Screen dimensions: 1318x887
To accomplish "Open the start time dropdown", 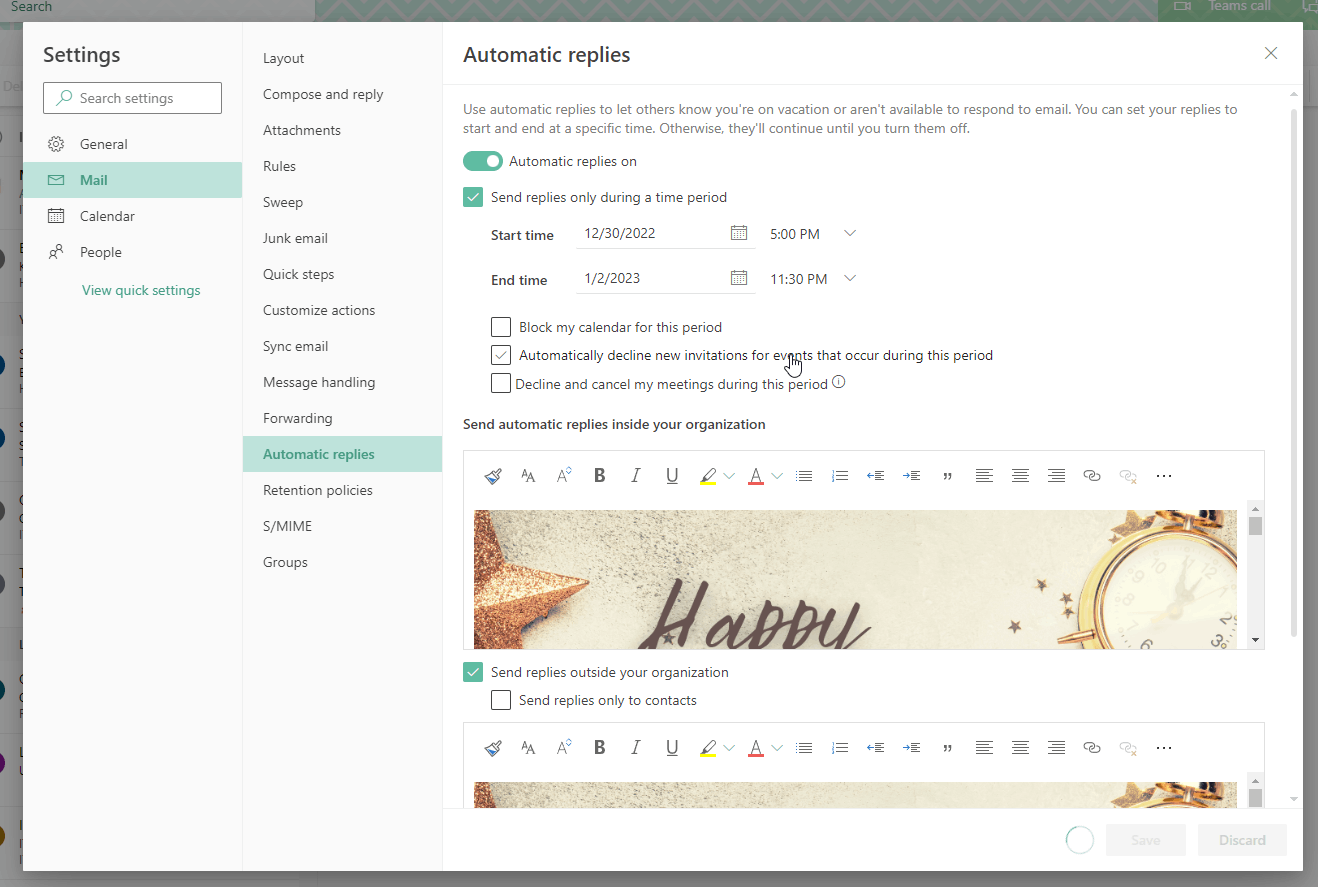I will tap(849, 232).
